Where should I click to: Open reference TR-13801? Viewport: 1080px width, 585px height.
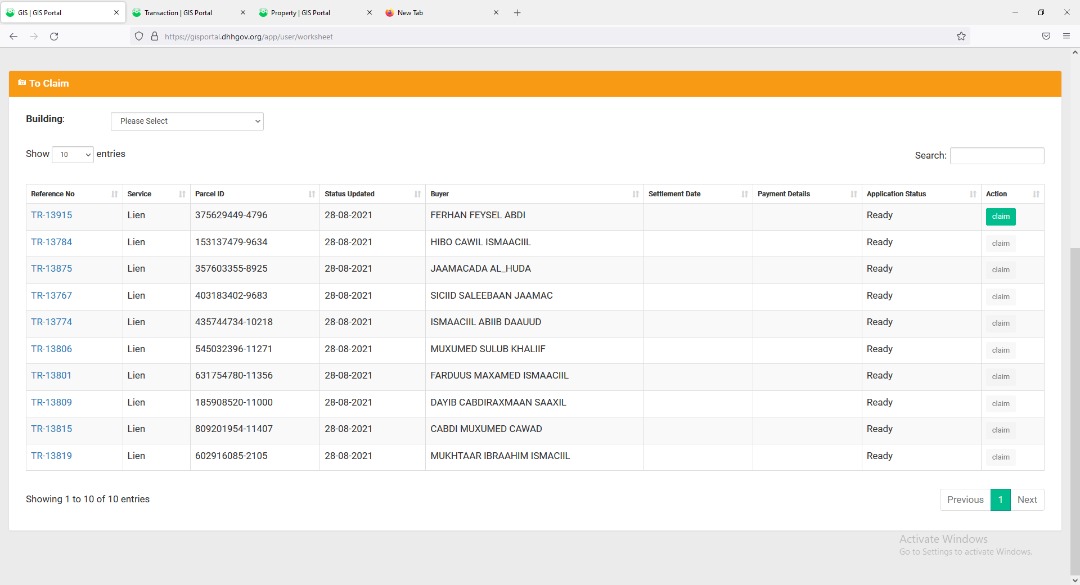[52, 376]
